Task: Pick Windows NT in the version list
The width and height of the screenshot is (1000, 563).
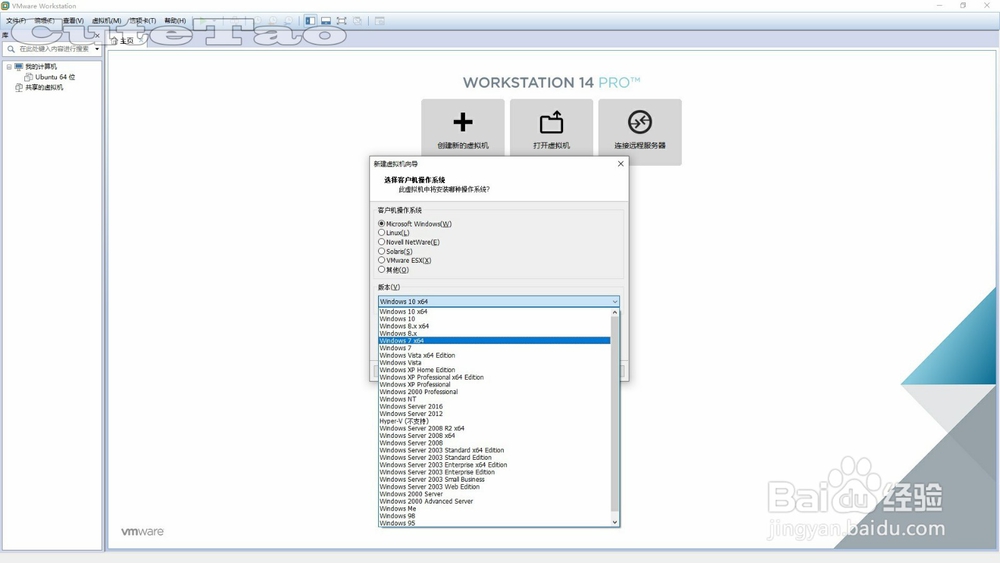Action: [494, 399]
